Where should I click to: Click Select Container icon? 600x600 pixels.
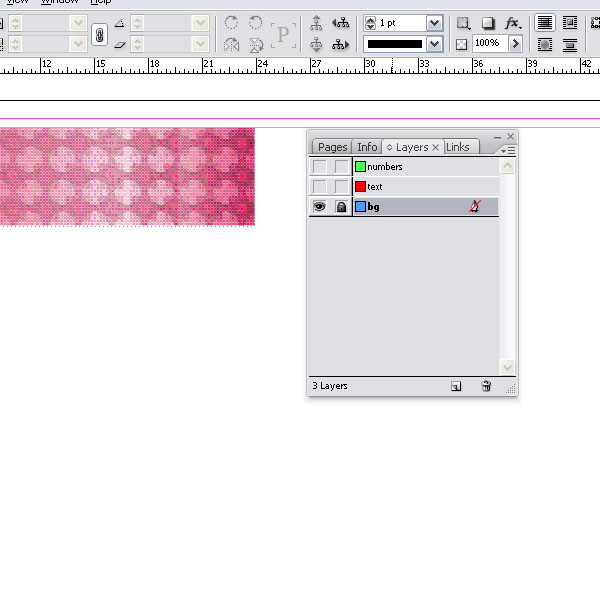click(316, 23)
